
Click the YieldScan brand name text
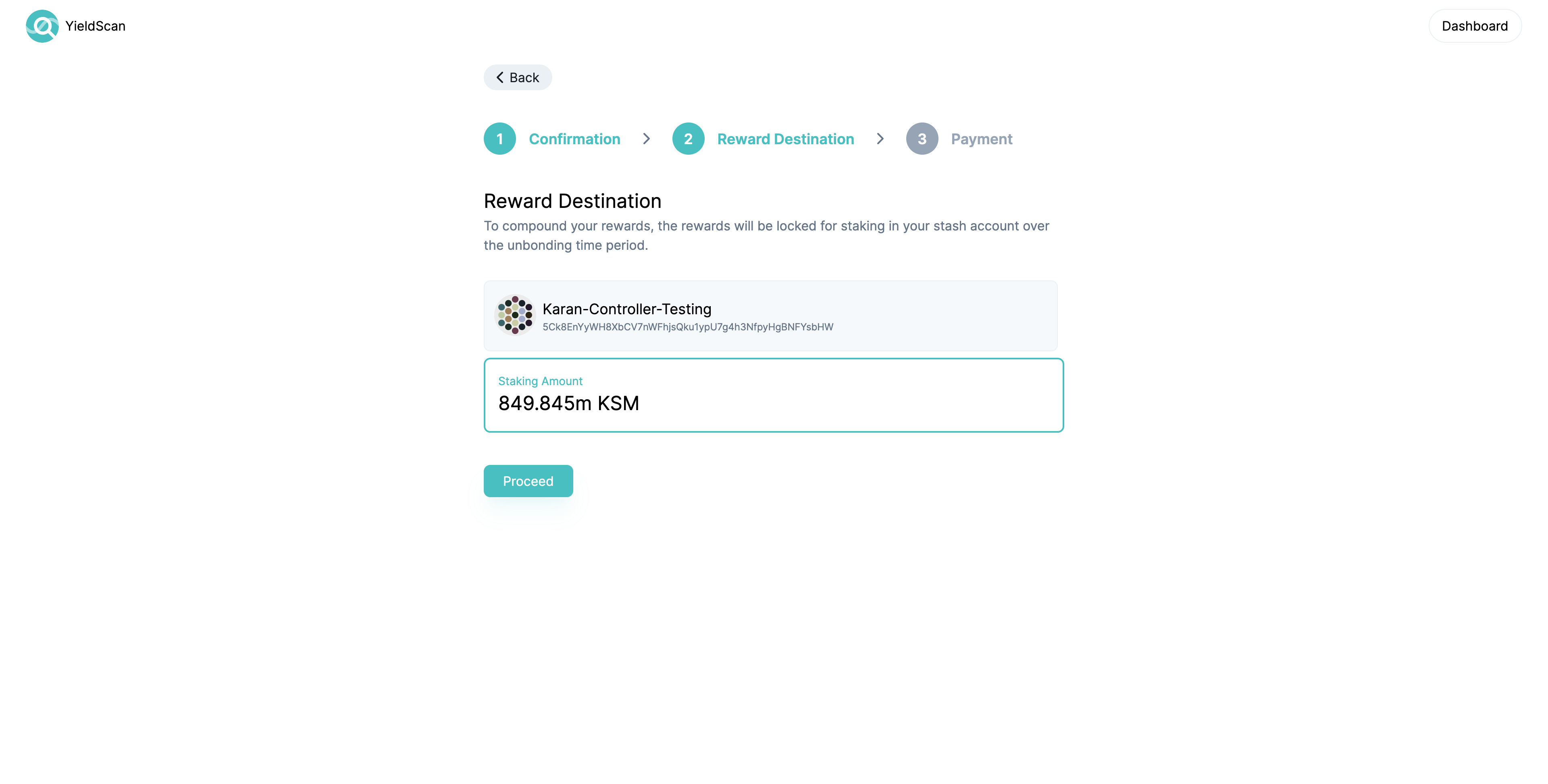coord(96,26)
